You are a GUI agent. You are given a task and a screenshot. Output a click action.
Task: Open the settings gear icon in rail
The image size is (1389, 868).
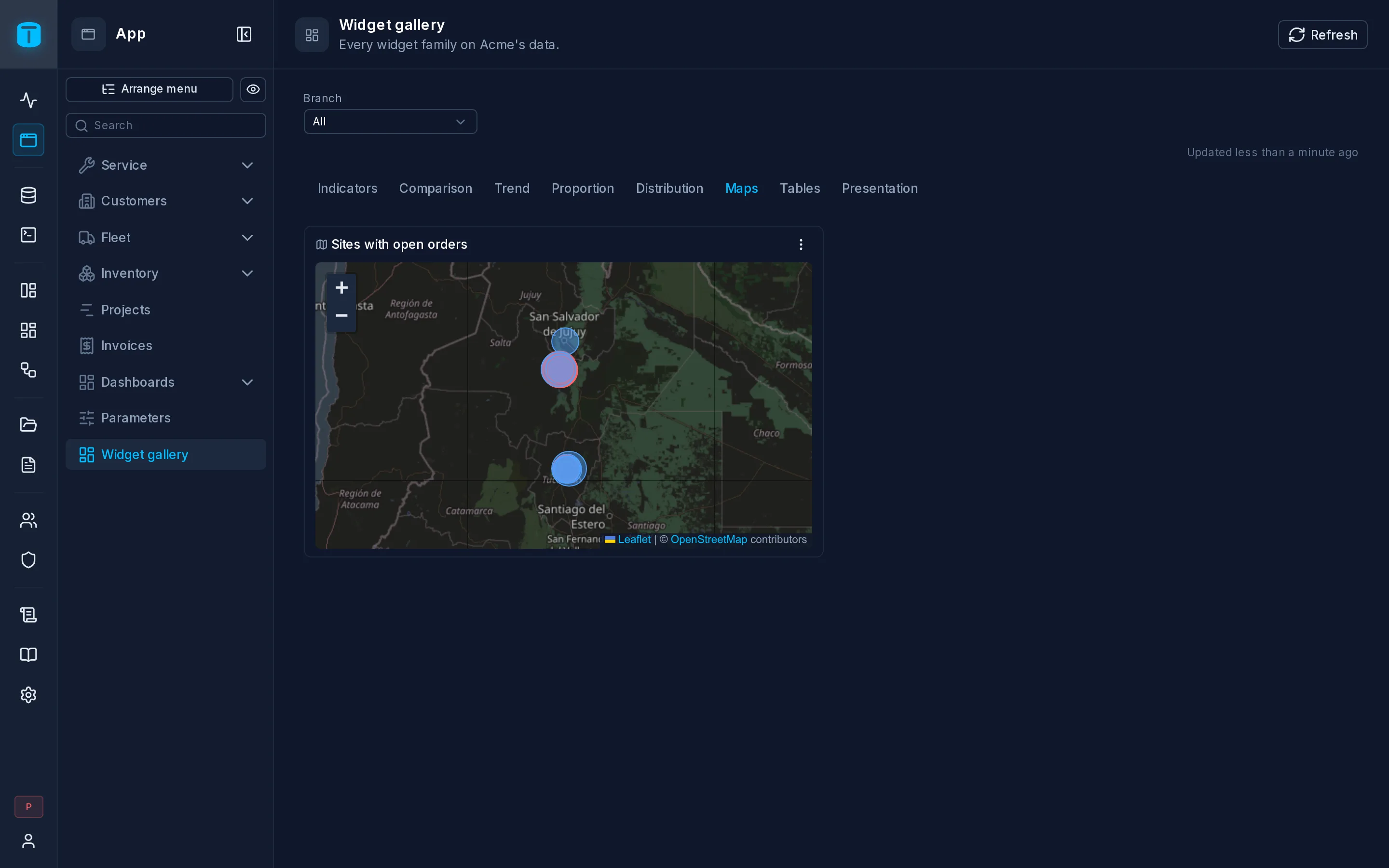29,694
